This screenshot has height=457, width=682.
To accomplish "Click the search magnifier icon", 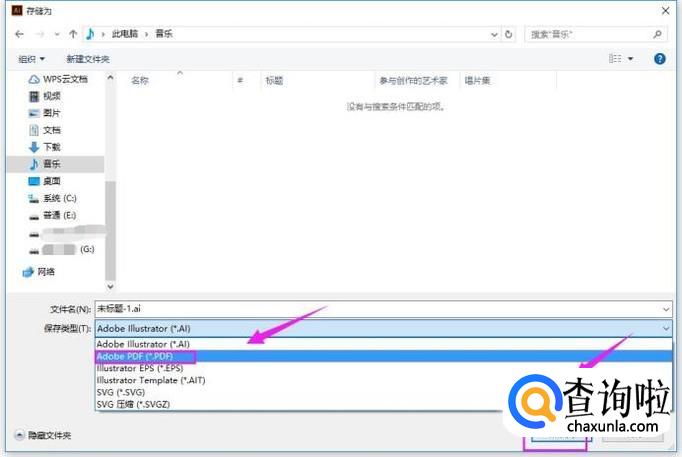I will point(657,34).
